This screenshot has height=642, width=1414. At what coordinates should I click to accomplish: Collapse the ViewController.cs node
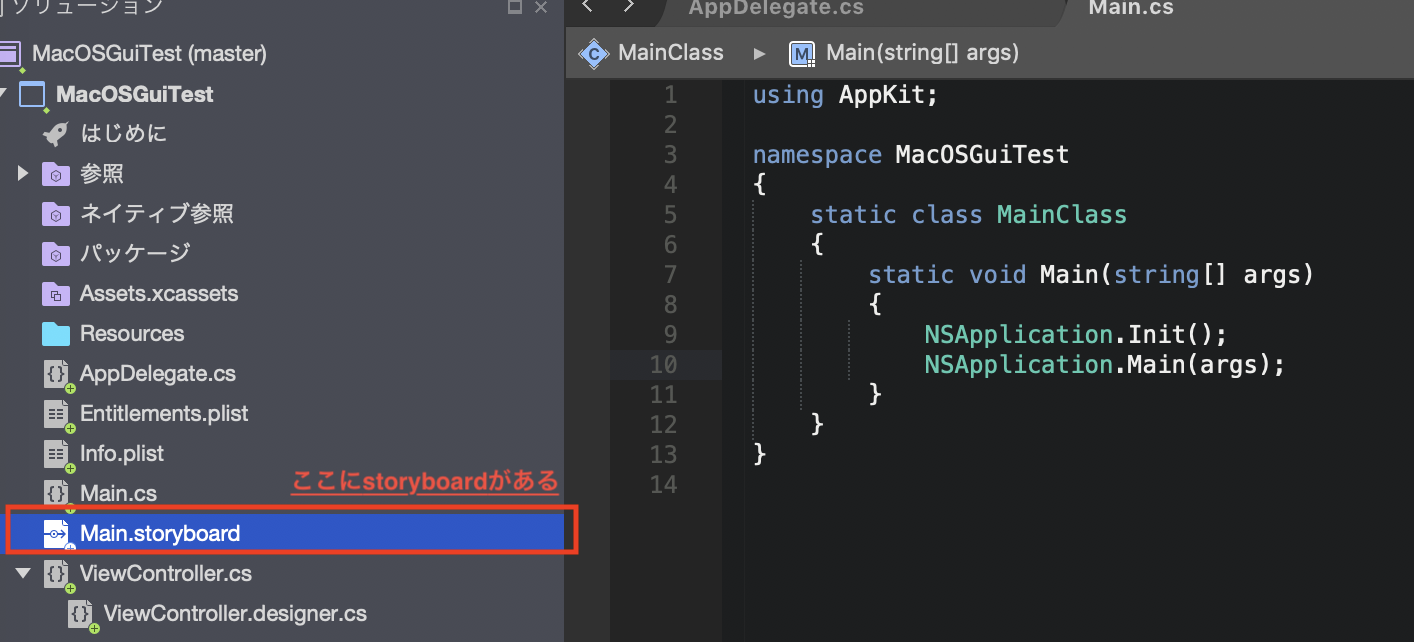coord(23,574)
